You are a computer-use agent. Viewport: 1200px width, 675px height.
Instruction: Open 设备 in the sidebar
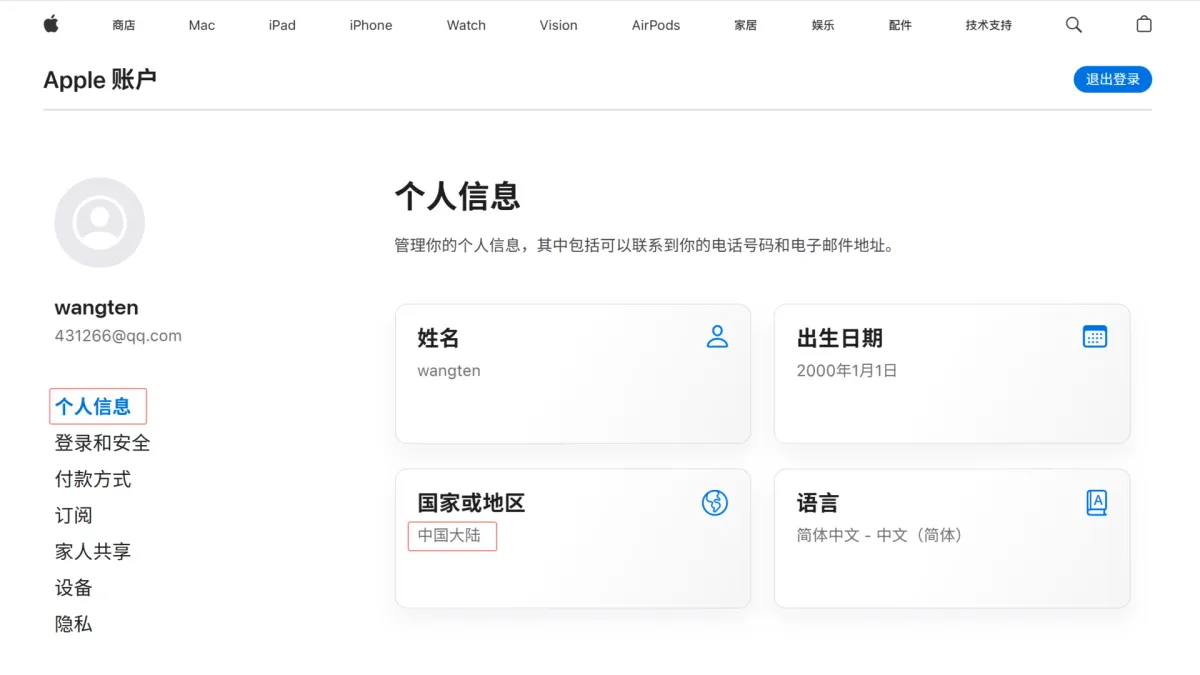tap(74, 587)
